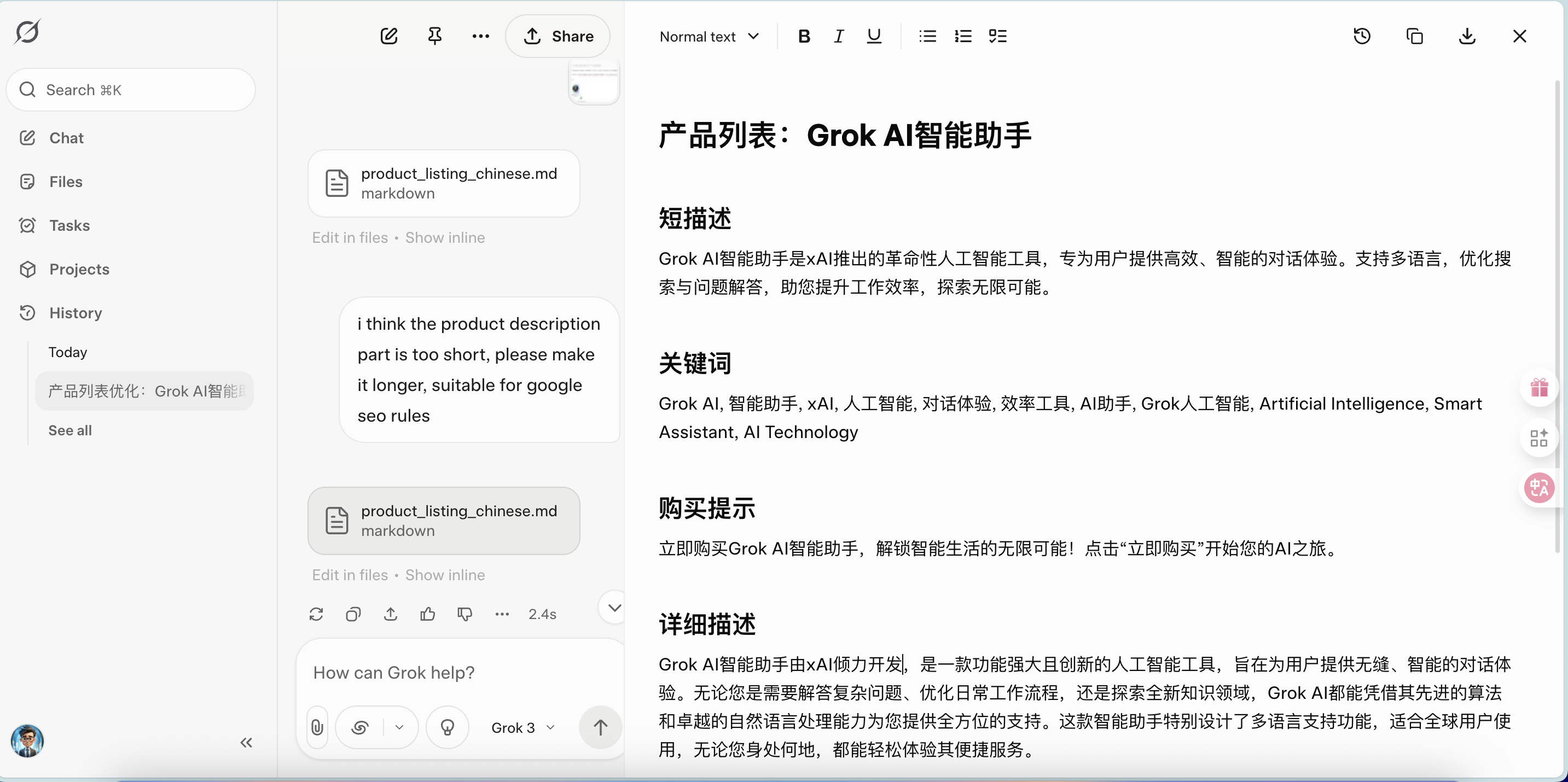
Task: Copy the document contents
Action: pyautogui.click(x=1415, y=37)
